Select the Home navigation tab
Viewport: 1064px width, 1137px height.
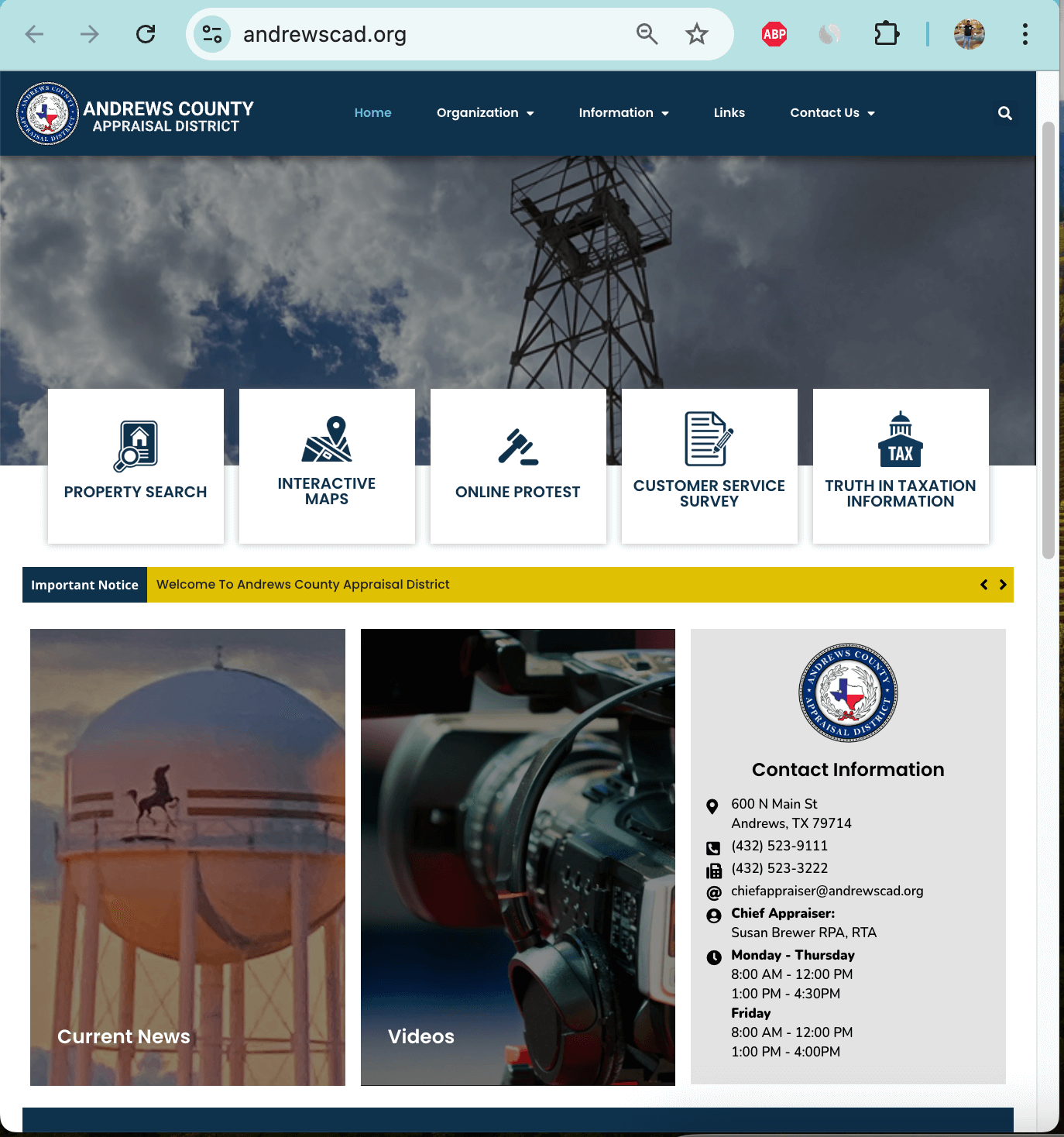tap(372, 113)
